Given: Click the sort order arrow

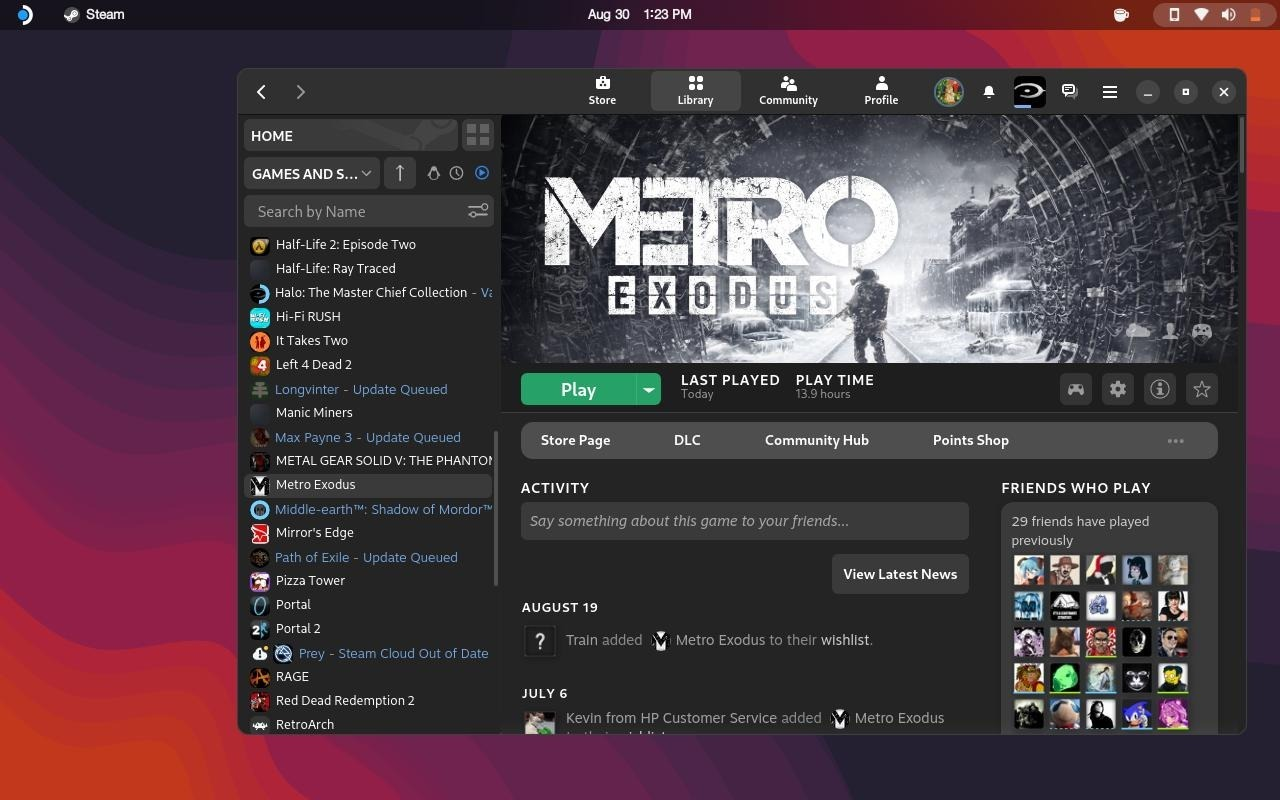Looking at the screenshot, I should (399, 172).
